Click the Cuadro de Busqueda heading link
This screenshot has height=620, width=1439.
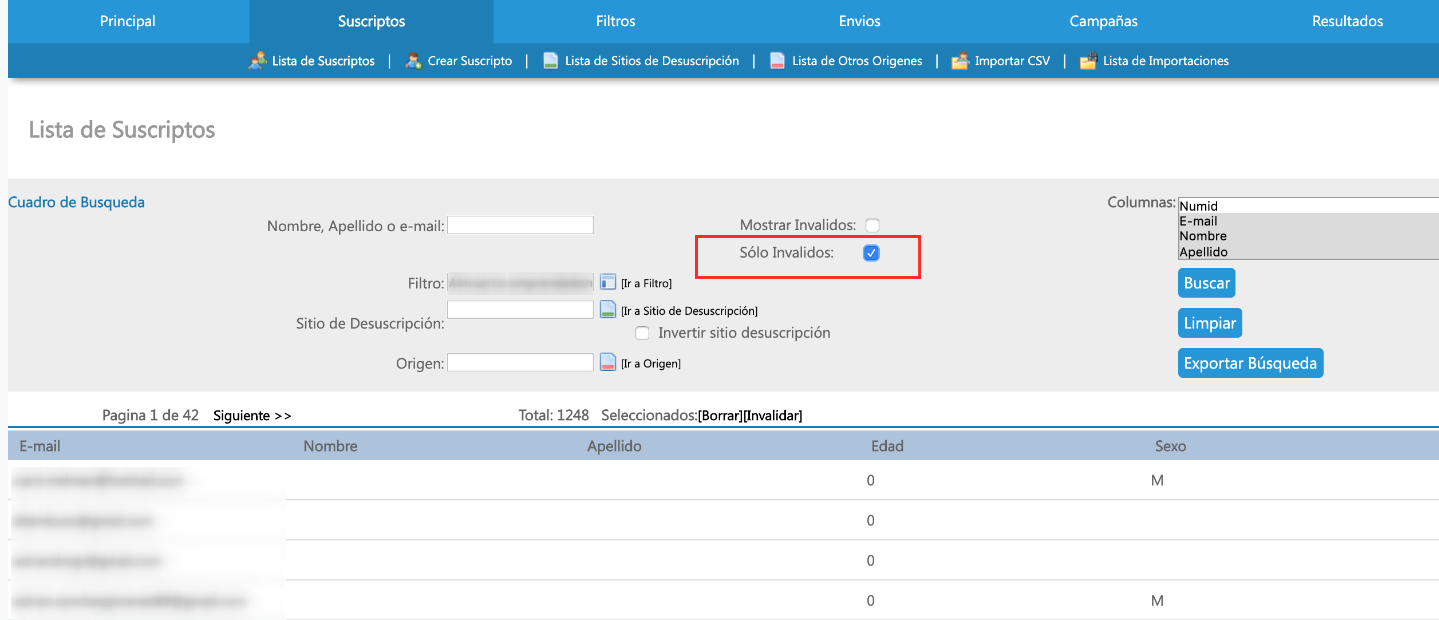76,202
